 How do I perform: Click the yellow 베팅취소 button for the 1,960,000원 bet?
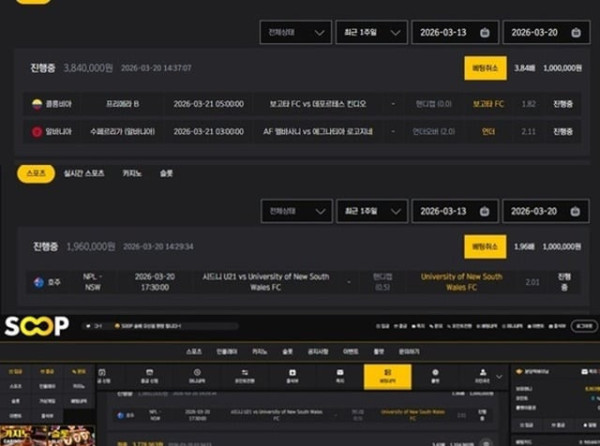click(485, 247)
